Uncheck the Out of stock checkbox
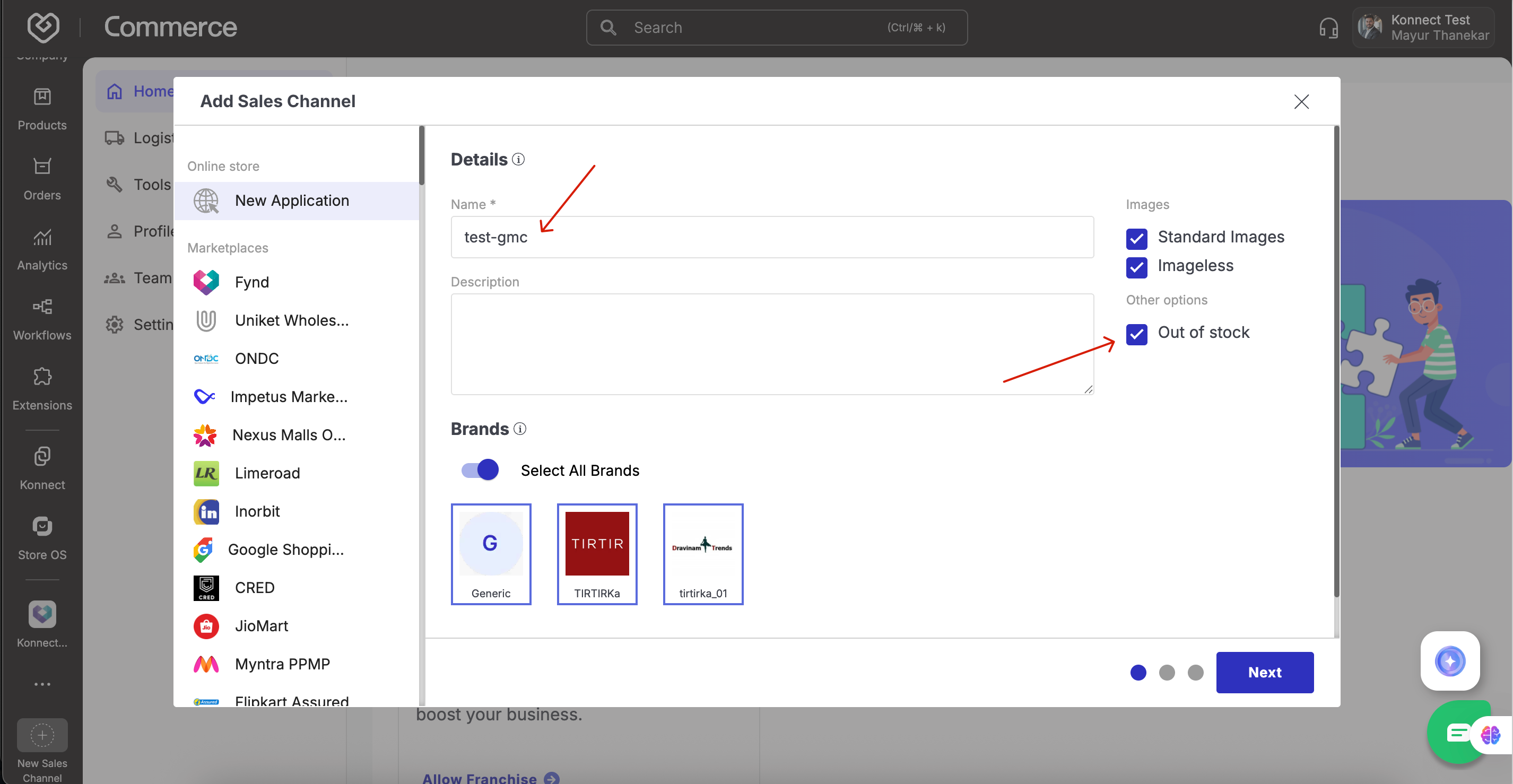The height and width of the screenshot is (784, 1513). [x=1136, y=334]
